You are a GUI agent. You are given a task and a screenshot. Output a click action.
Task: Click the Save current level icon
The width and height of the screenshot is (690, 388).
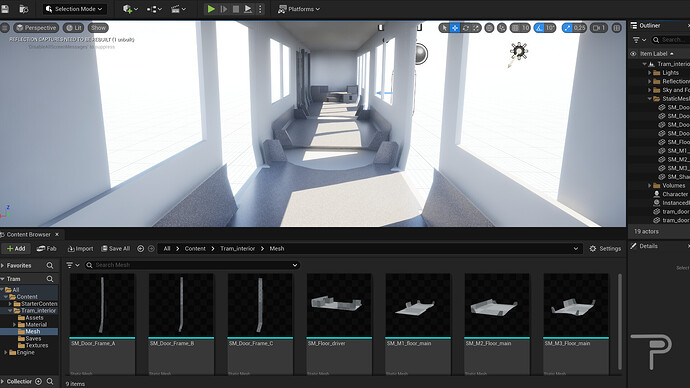click(x=5, y=9)
